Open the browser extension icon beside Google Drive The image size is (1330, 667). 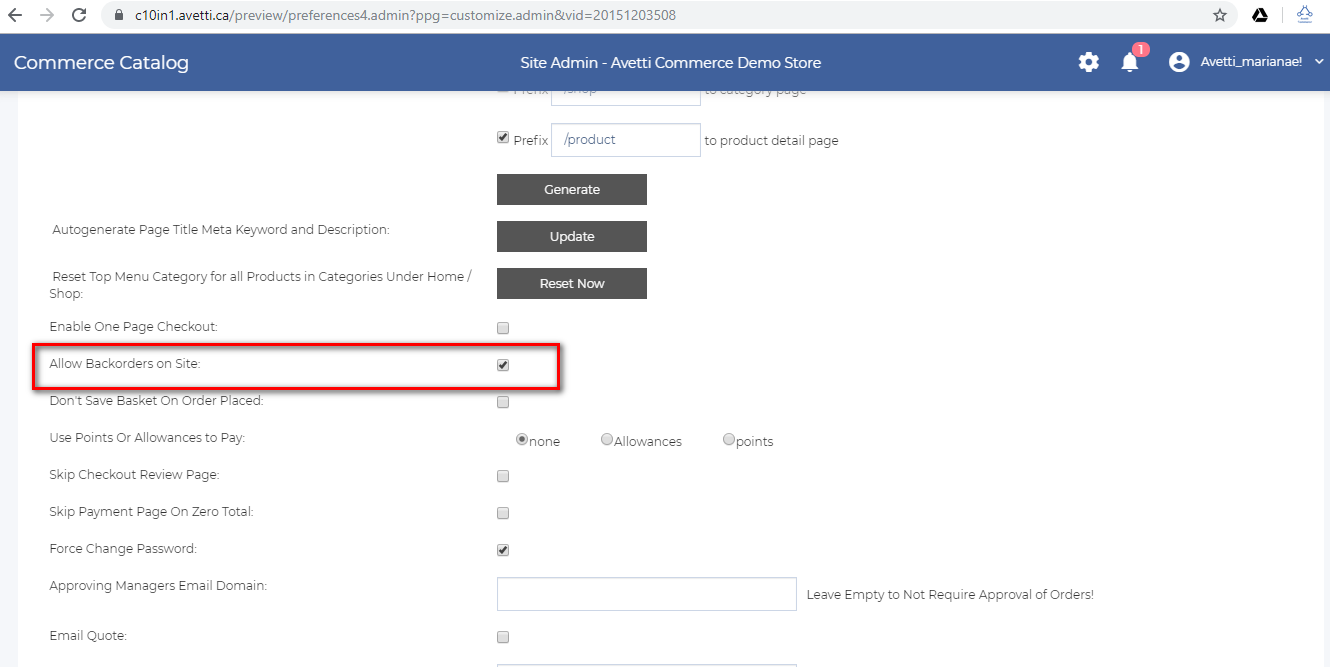[1304, 16]
